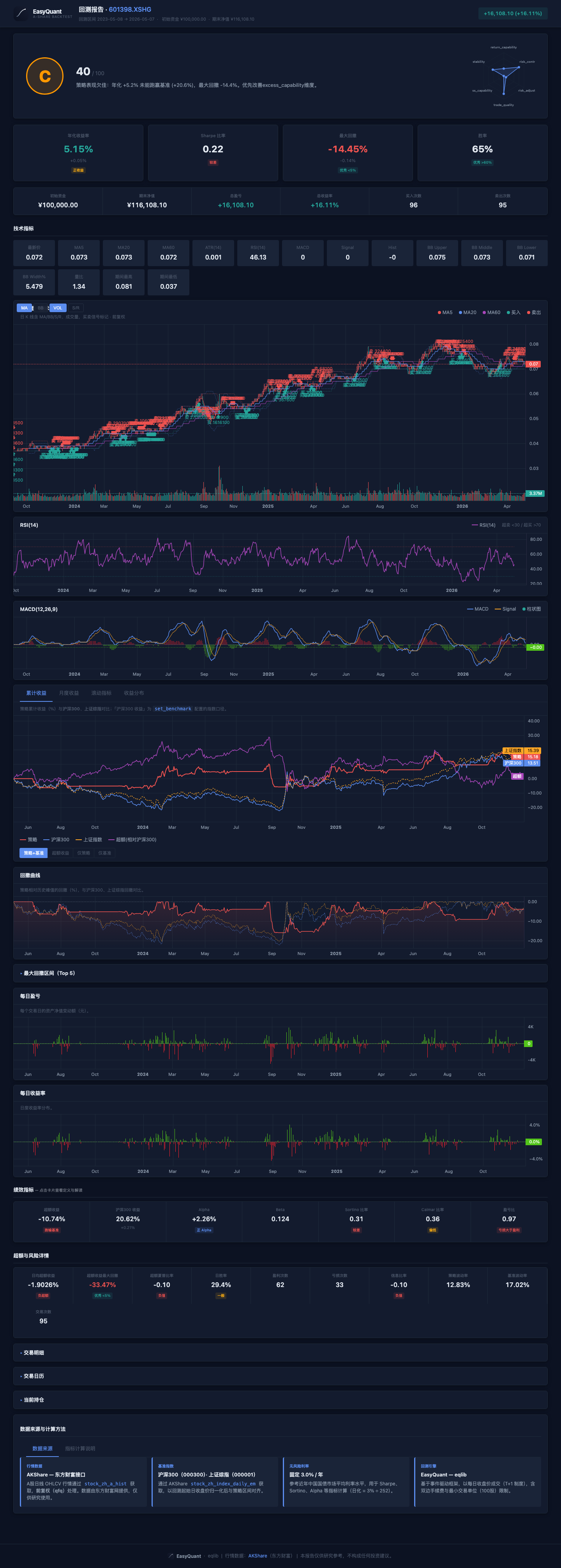The image size is (561, 1568).
Task: Select the 超额收益 view option
Action: [x=60, y=853]
